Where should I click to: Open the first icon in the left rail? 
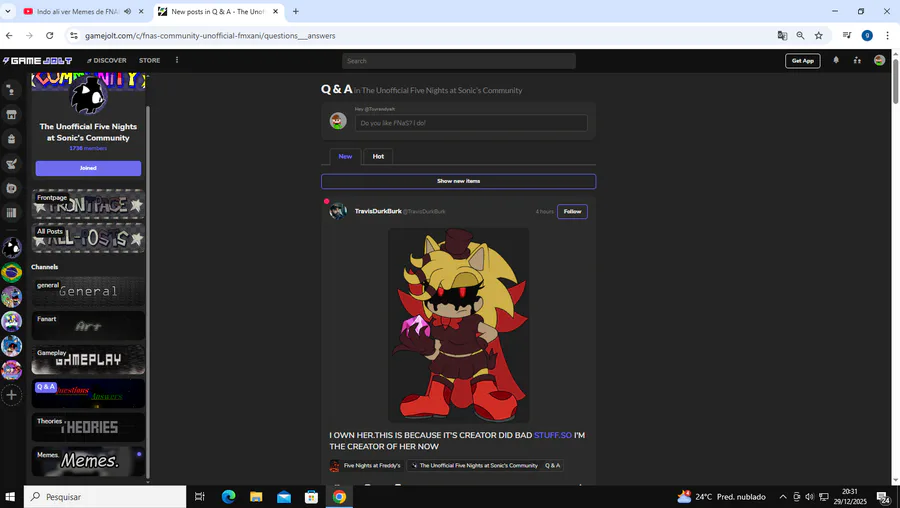coord(11,90)
